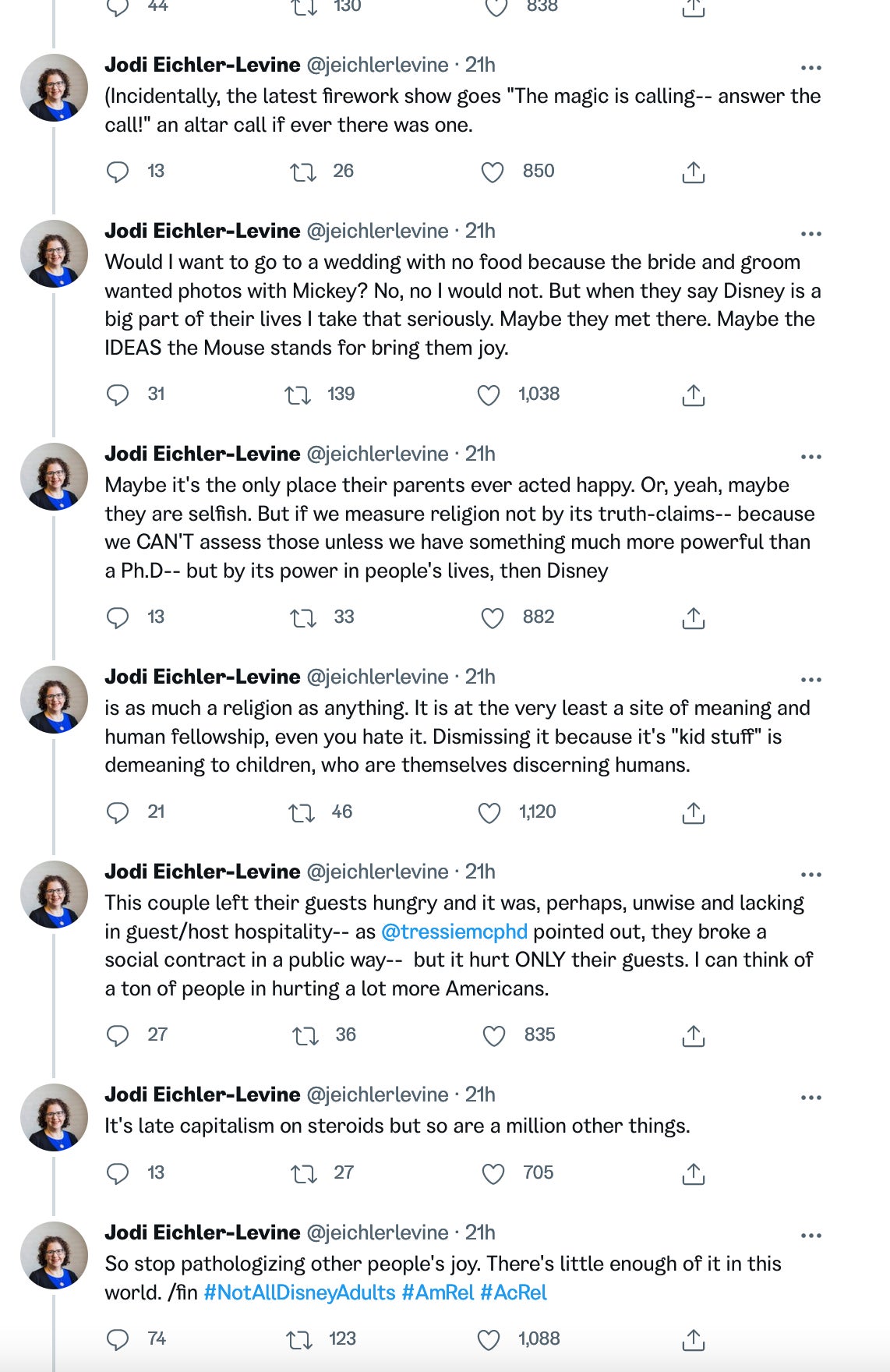Screen dimensions: 890x1372
Task: Reply to the late capitalism tweet
Action: click(x=118, y=1174)
